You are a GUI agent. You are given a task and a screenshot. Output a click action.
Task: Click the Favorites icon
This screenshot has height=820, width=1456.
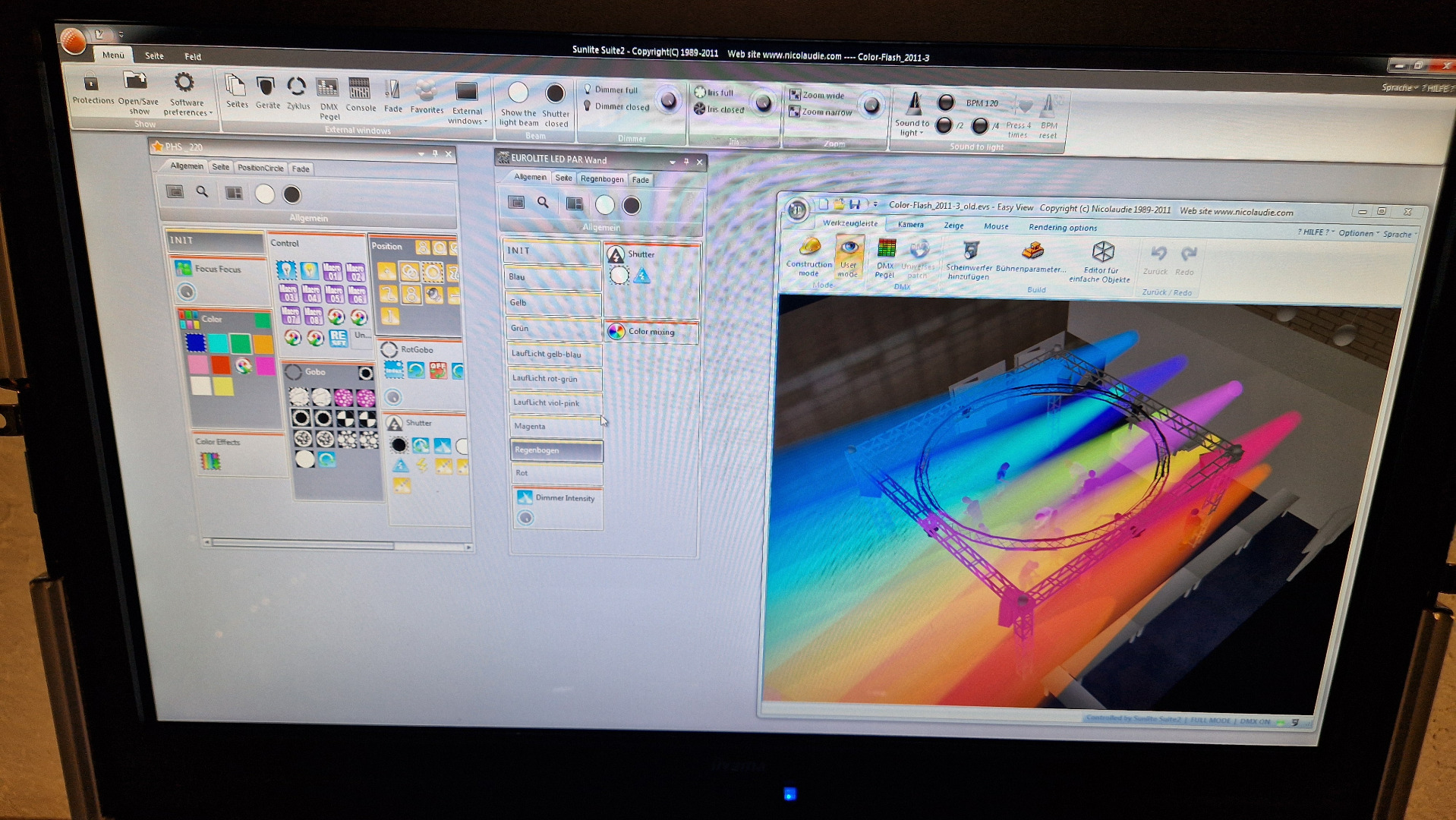(426, 91)
